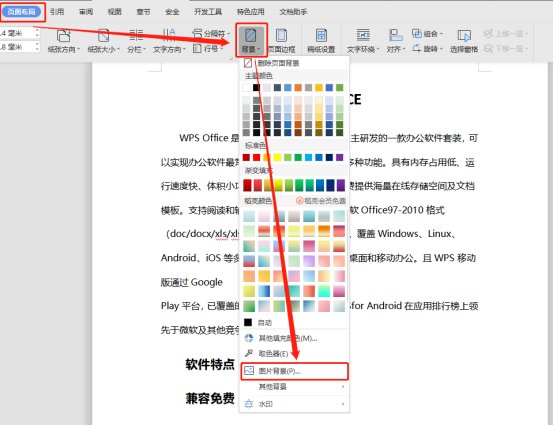The width and height of the screenshot is (554, 426).
Task: Expand the 其他背景 submenu
Action: click(294, 387)
